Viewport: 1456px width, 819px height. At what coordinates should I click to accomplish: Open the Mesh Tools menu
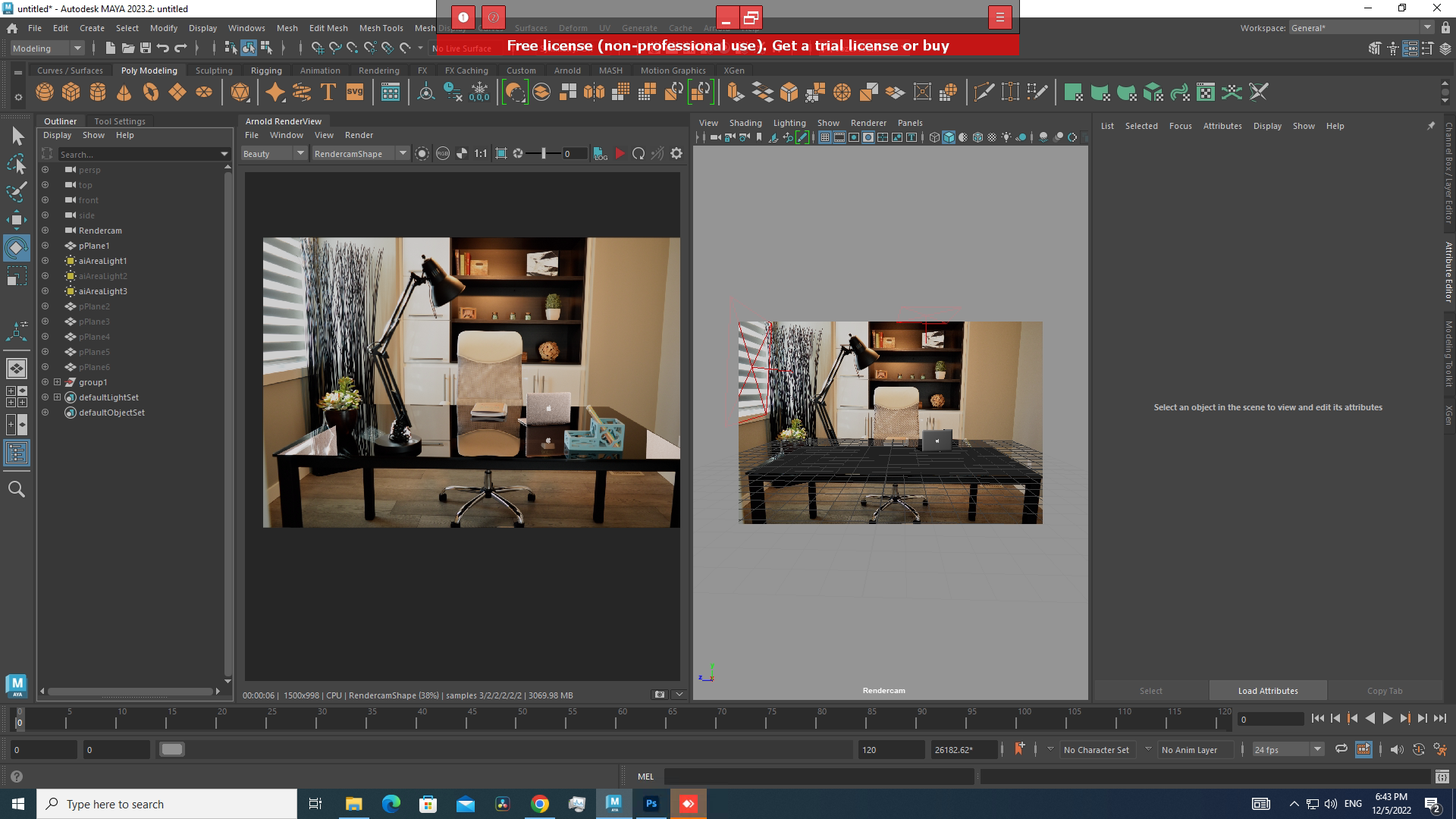tap(381, 28)
